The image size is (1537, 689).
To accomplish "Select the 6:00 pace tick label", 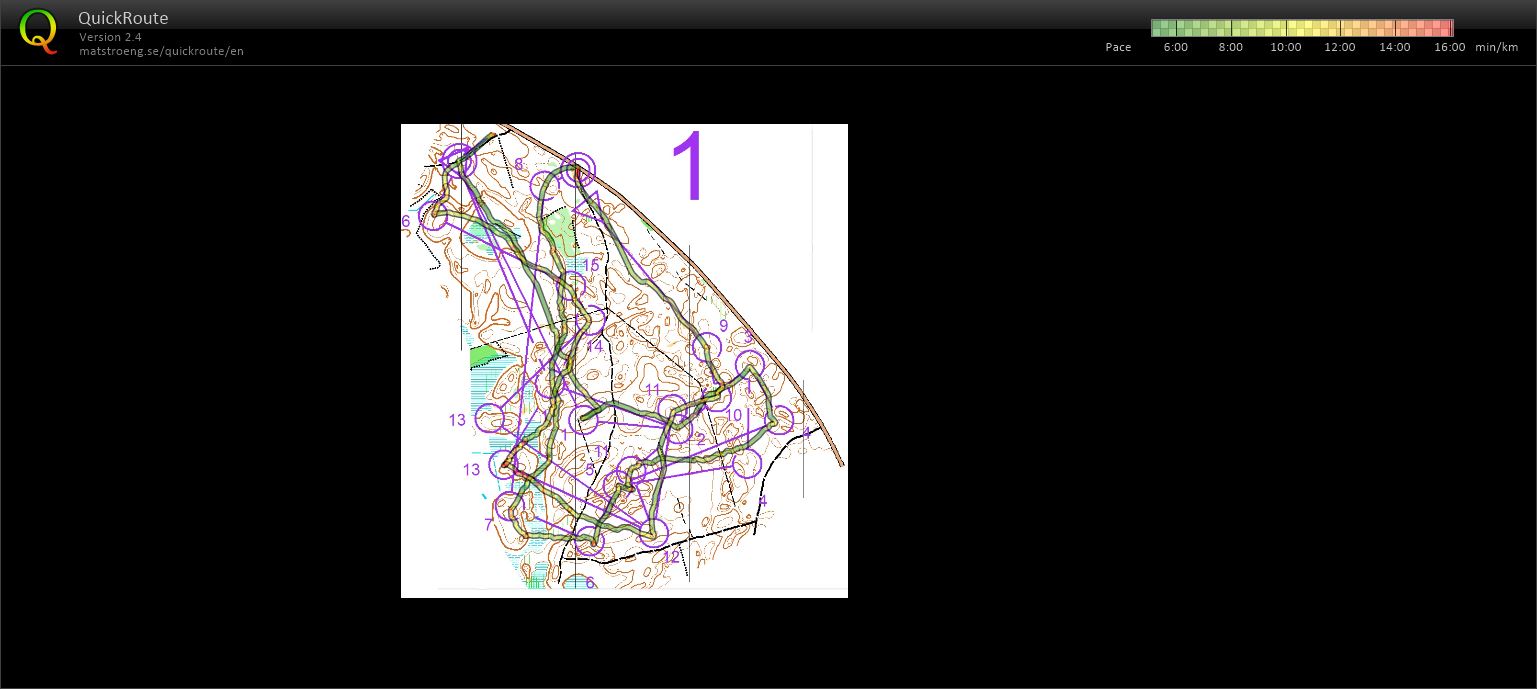I will (x=1176, y=47).
